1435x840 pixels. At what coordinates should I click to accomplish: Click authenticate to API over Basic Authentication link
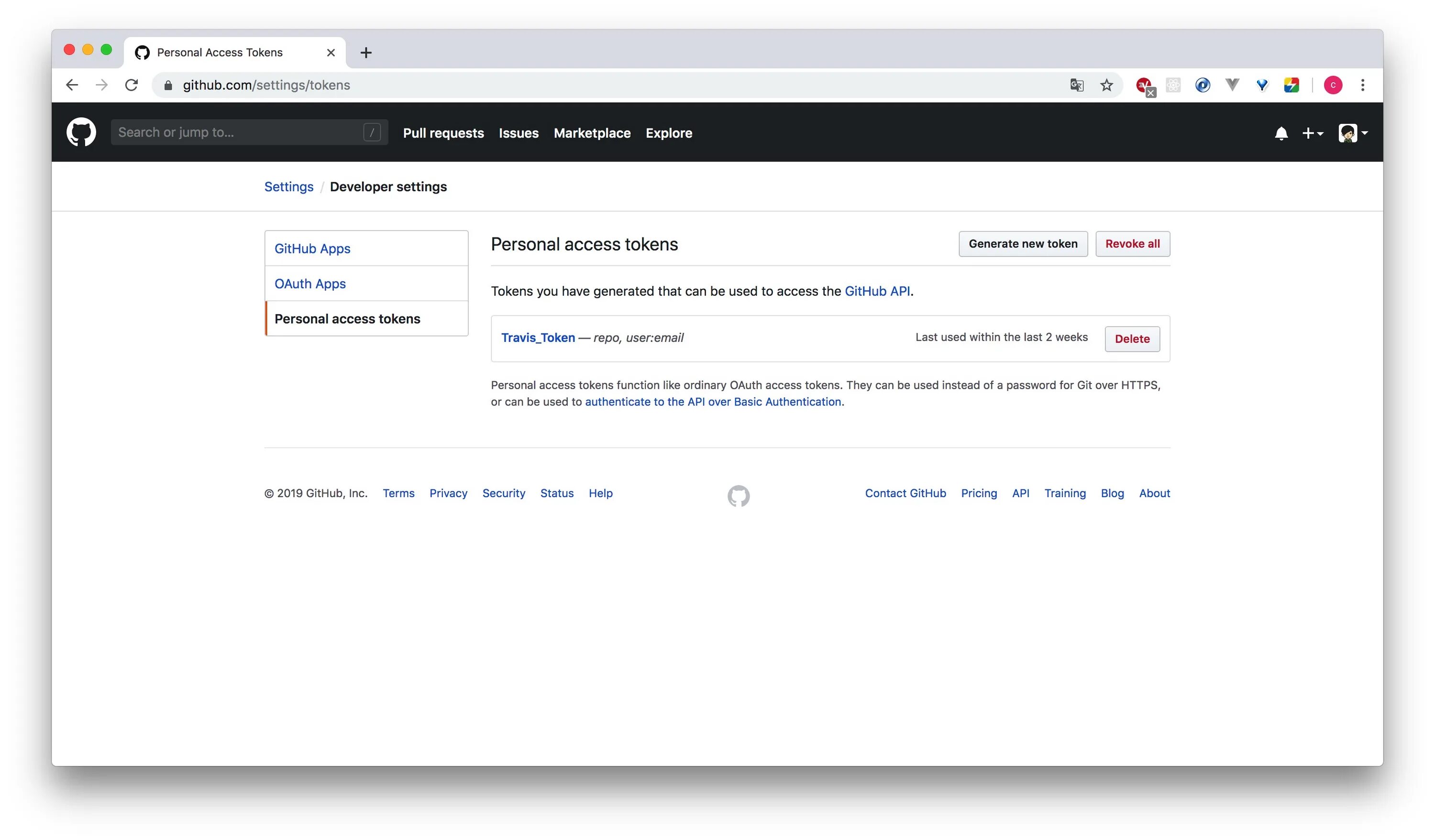point(714,400)
